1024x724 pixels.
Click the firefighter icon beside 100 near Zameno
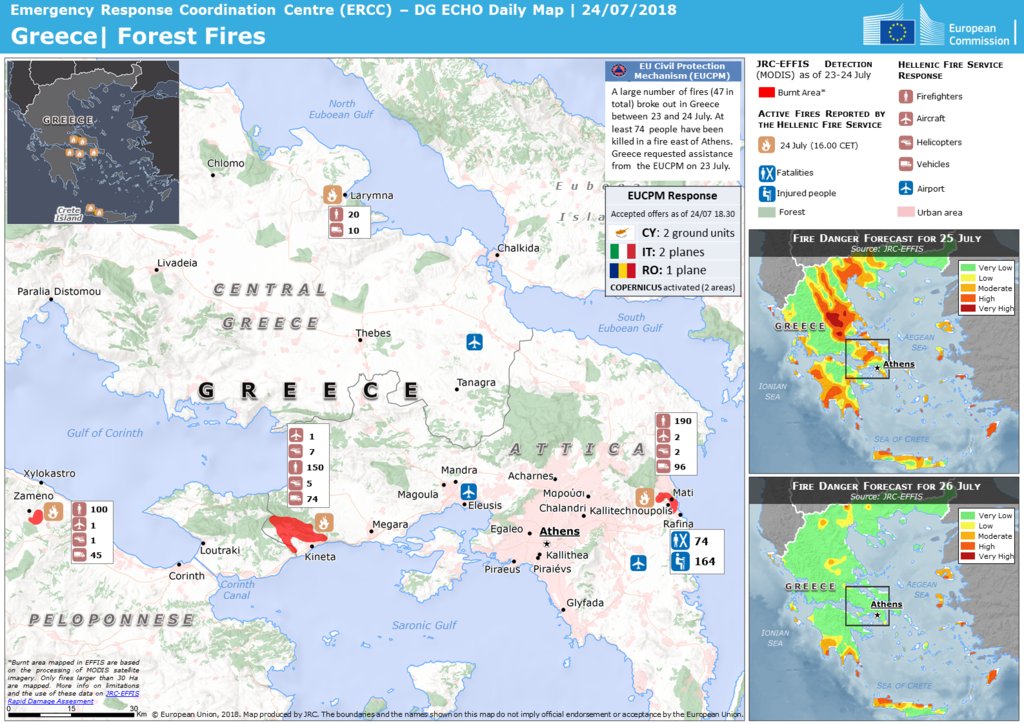pyautogui.click(x=80, y=509)
